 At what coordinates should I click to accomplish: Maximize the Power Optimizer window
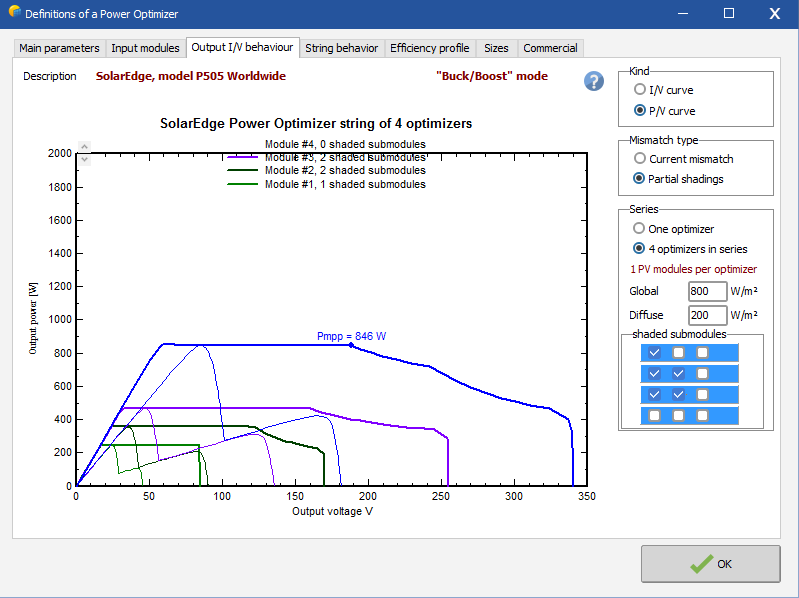[x=729, y=13]
